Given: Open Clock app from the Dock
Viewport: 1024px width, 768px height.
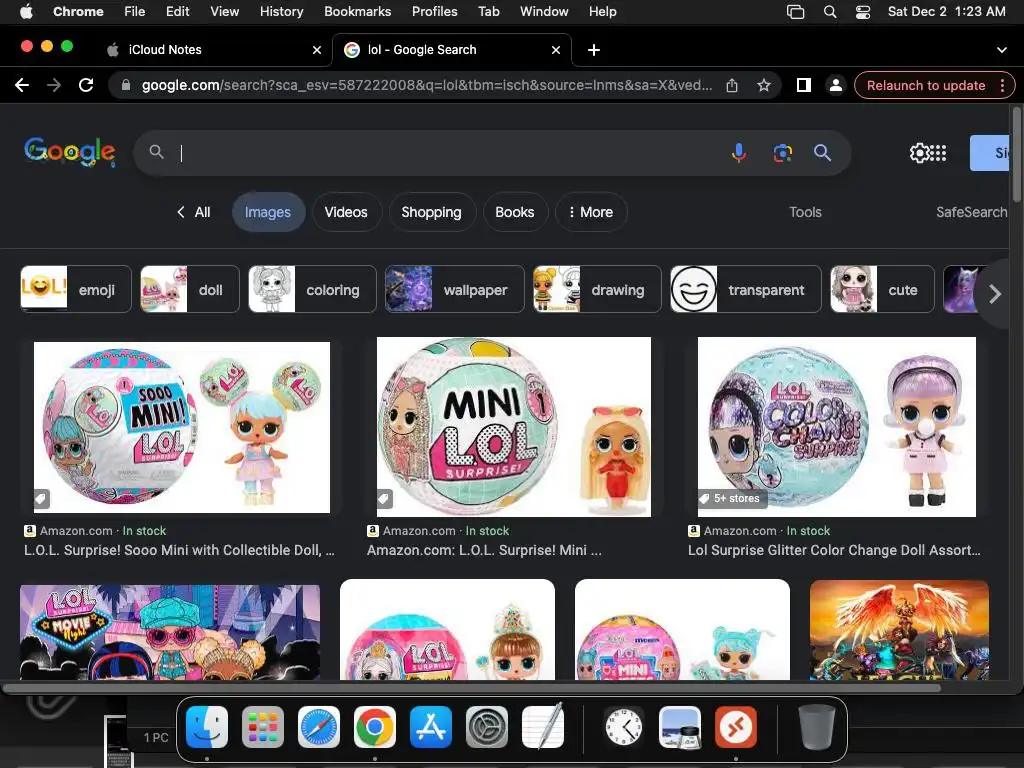Looking at the screenshot, I should [x=624, y=727].
